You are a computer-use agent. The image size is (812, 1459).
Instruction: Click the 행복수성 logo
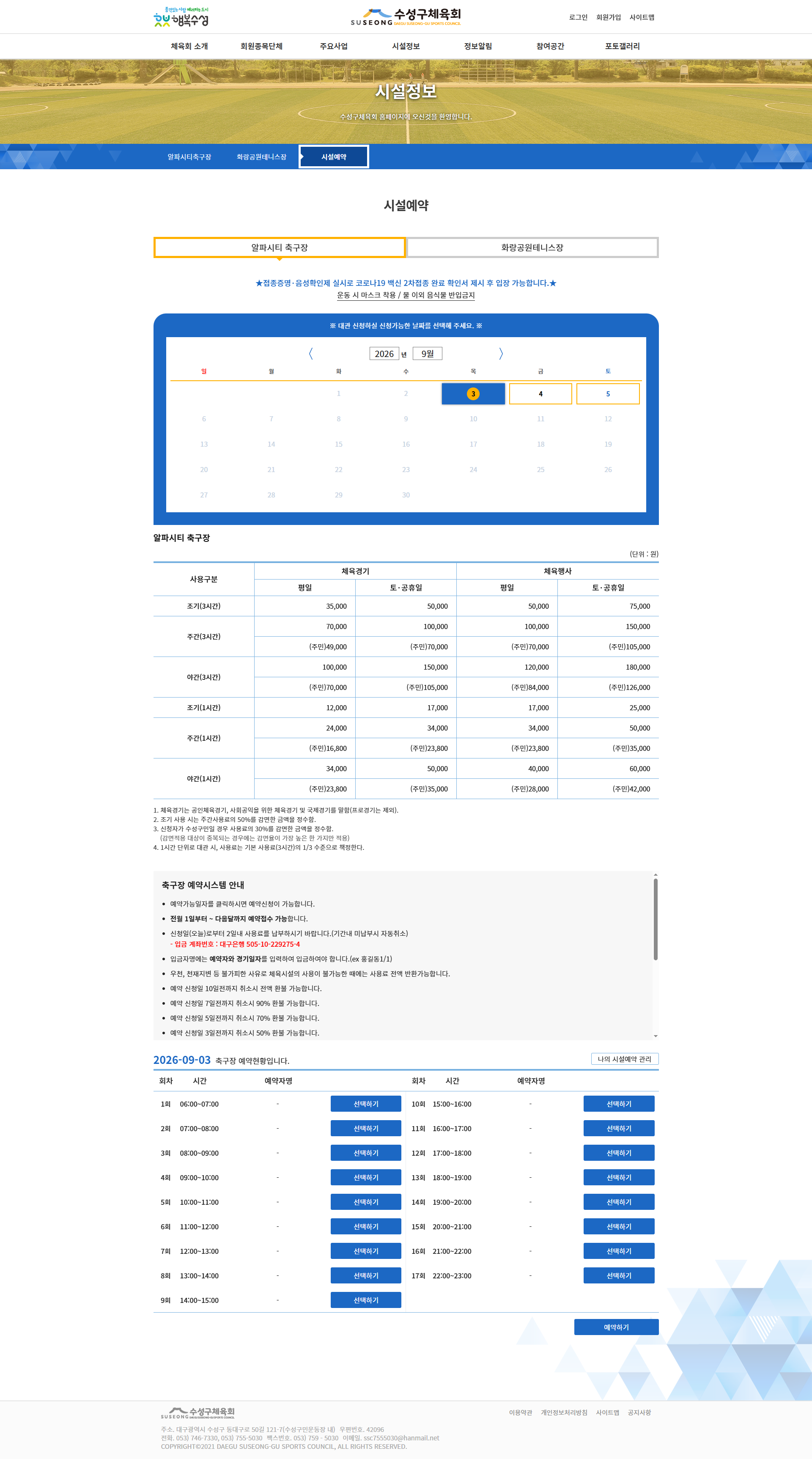pyautogui.click(x=181, y=17)
